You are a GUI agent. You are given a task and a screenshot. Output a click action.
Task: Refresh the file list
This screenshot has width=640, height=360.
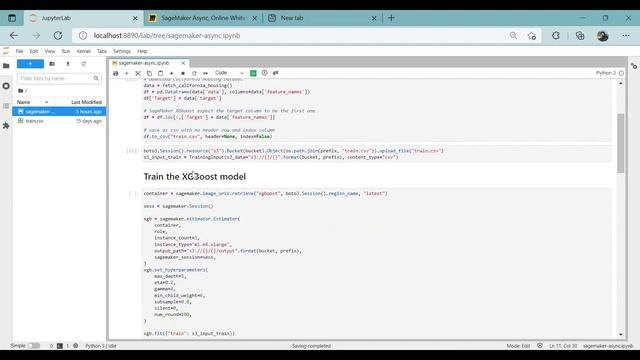coord(84,64)
